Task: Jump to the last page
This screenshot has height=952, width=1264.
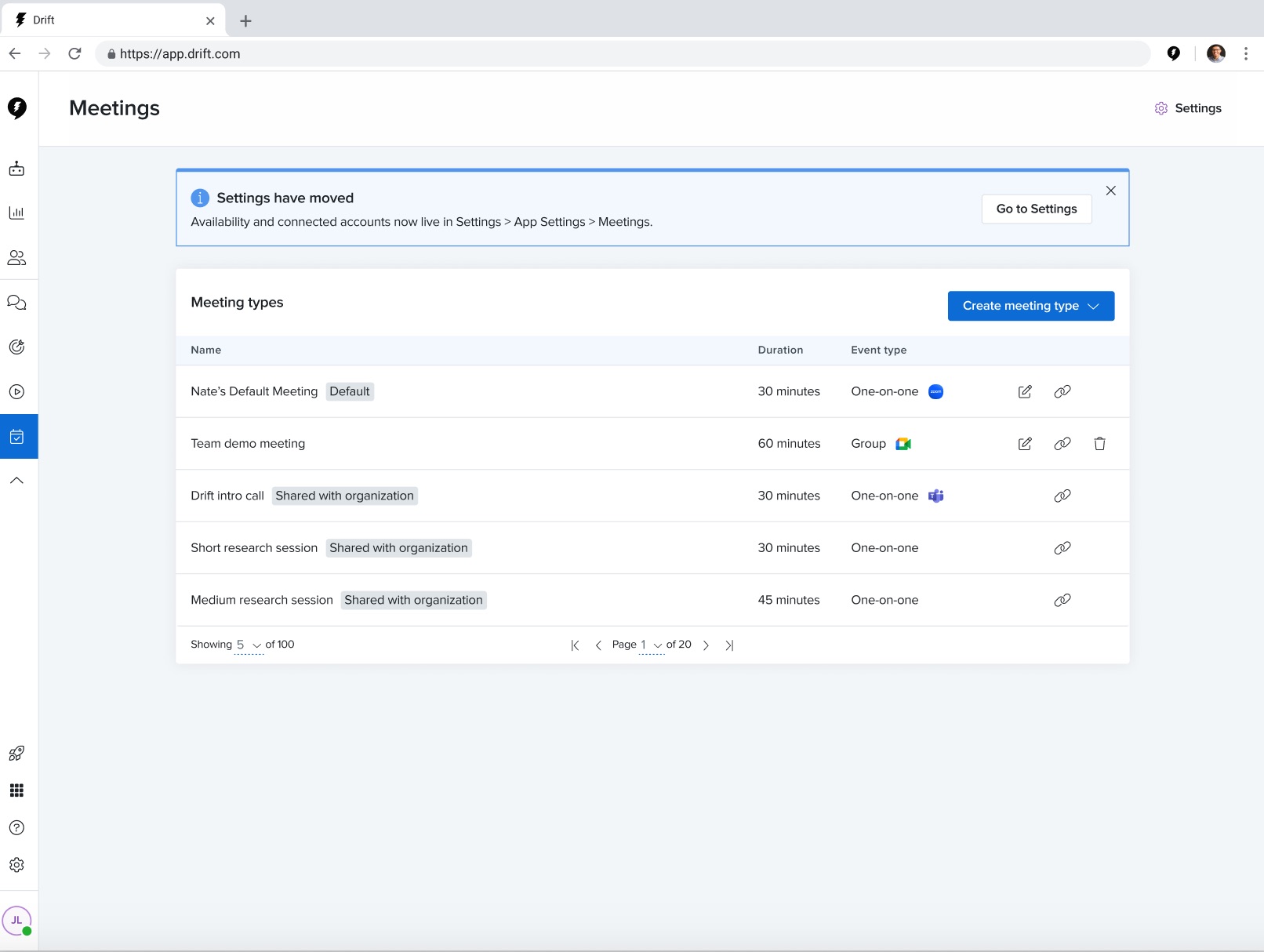Action: click(x=729, y=645)
